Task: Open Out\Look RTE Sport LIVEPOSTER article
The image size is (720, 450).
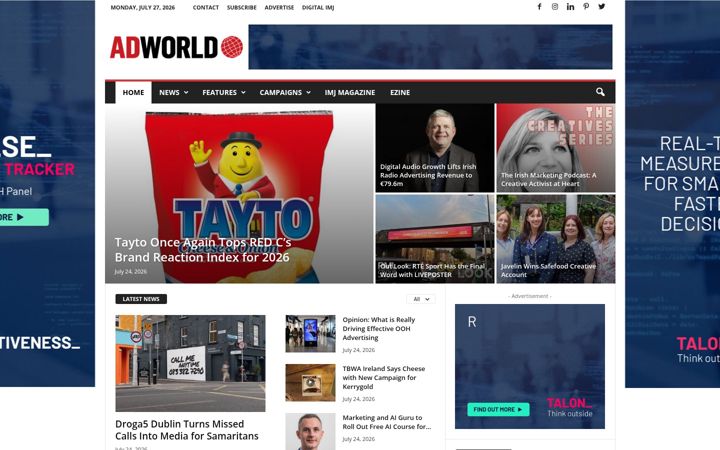Action: [432, 270]
